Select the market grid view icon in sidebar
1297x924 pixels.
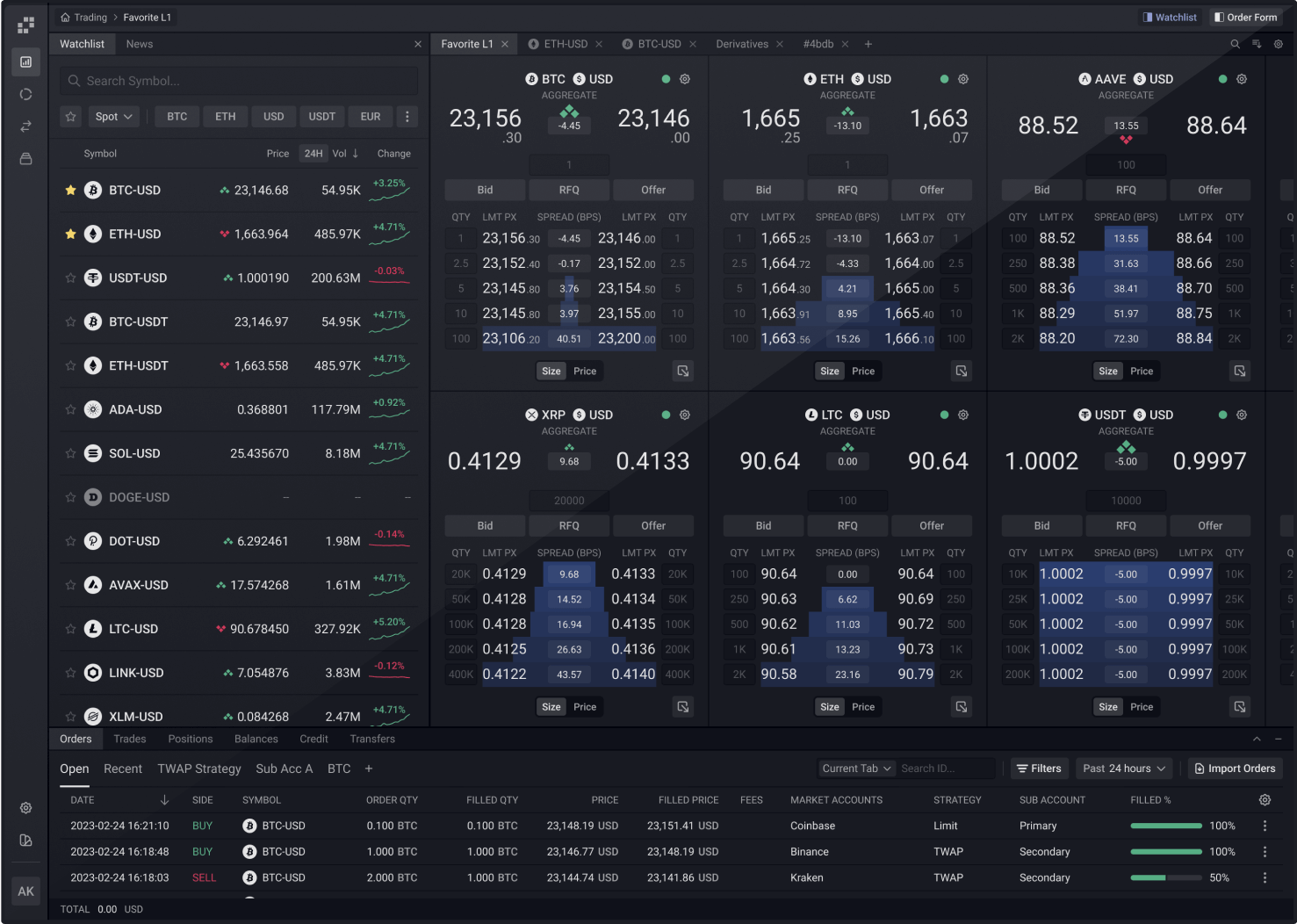(25, 61)
